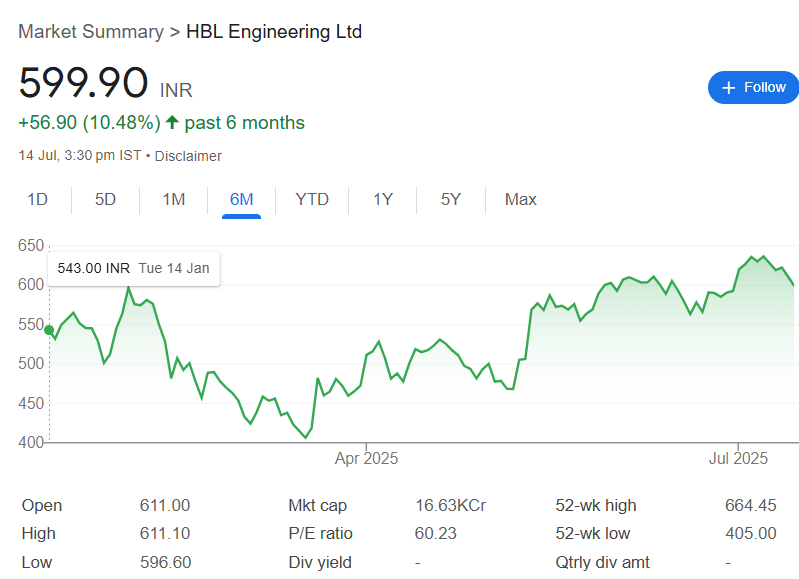
Task: Switch to the 1Y range tab
Action: click(383, 199)
